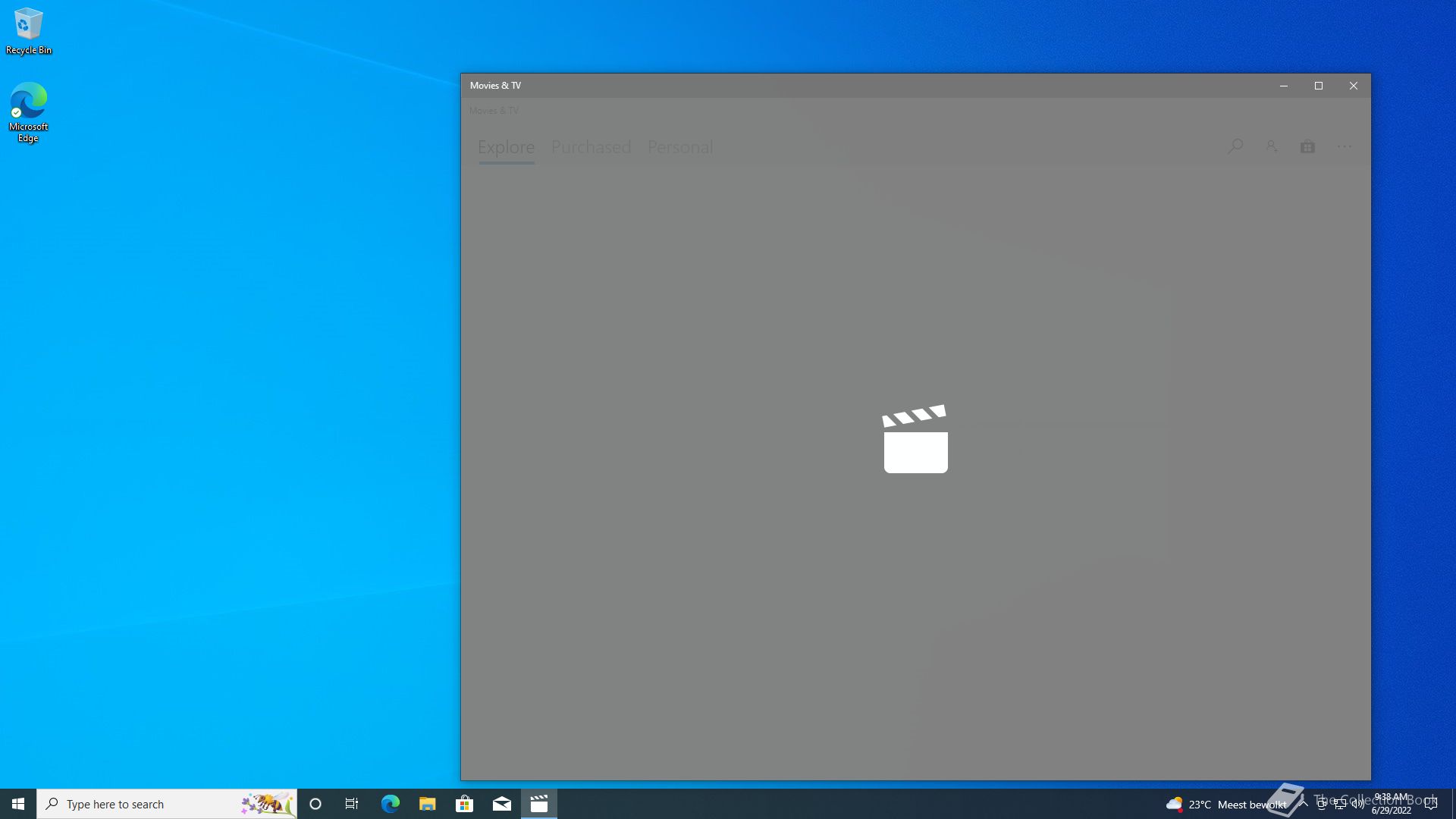Launch Microsoft Edge from the taskbar
This screenshot has width=1456, height=819.
(x=391, y=804)
